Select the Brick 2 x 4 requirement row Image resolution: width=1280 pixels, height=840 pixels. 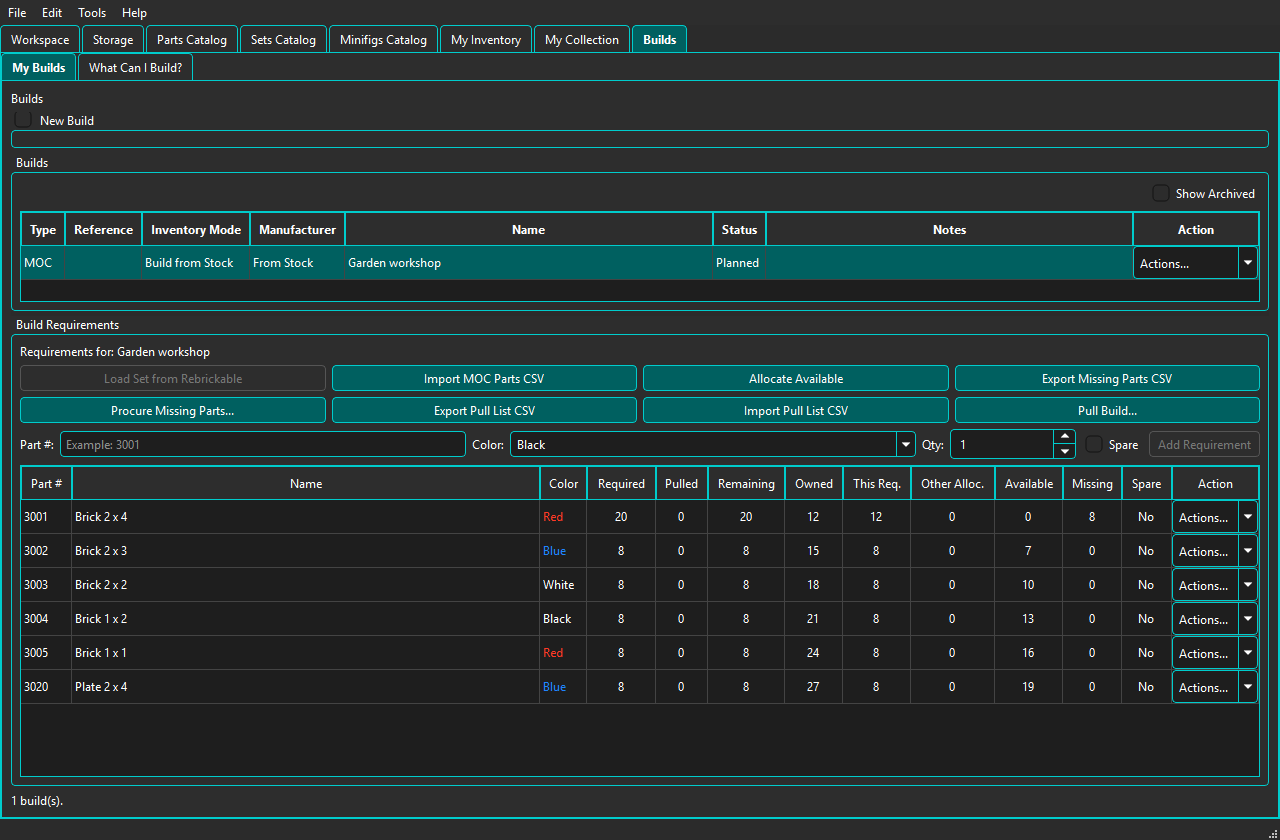click(596, 517)
